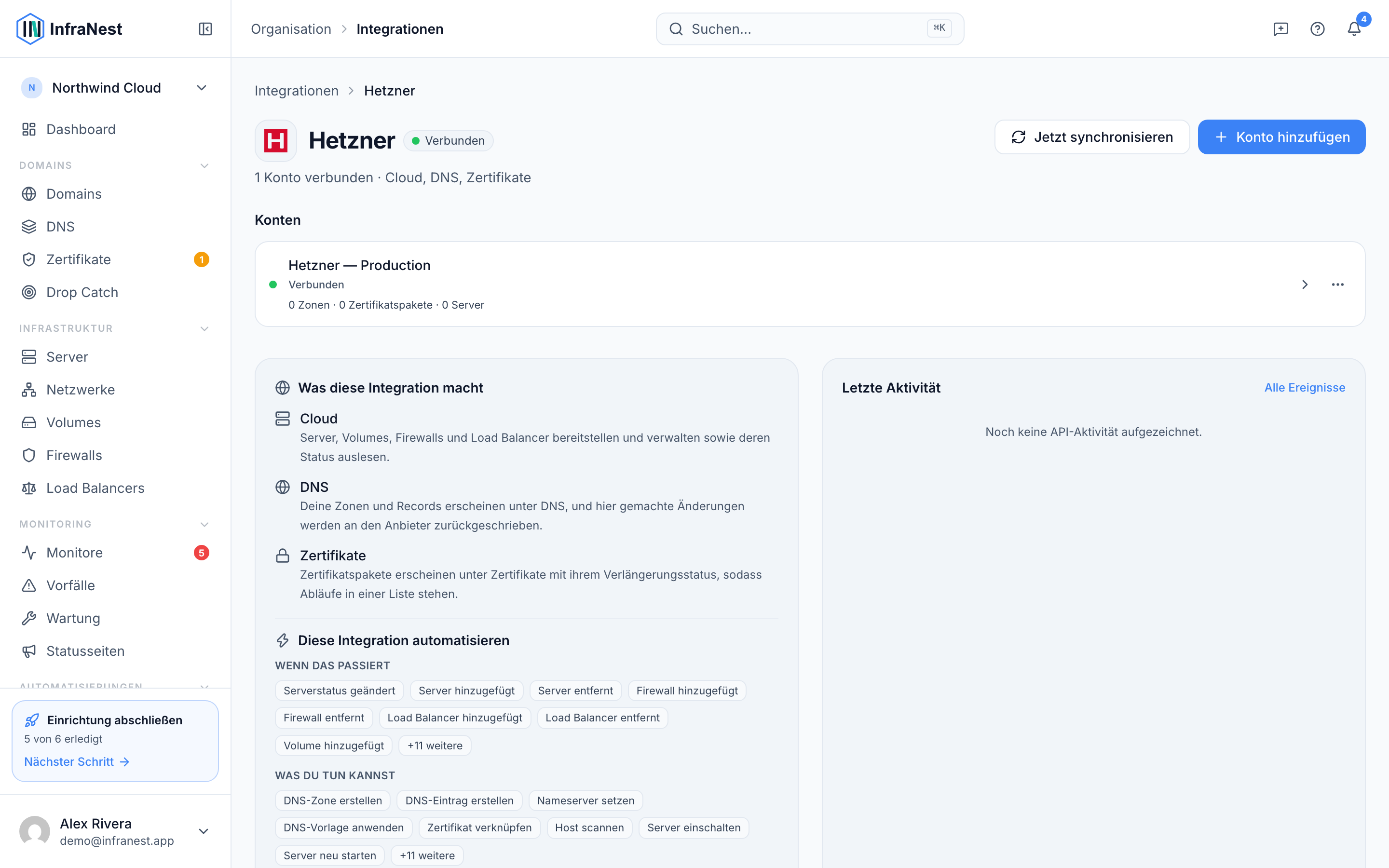This screenshot has width=1389, height=868.
Task: Select the Serverstatus geändert trigger chip
Action: (x=339, y=691)
